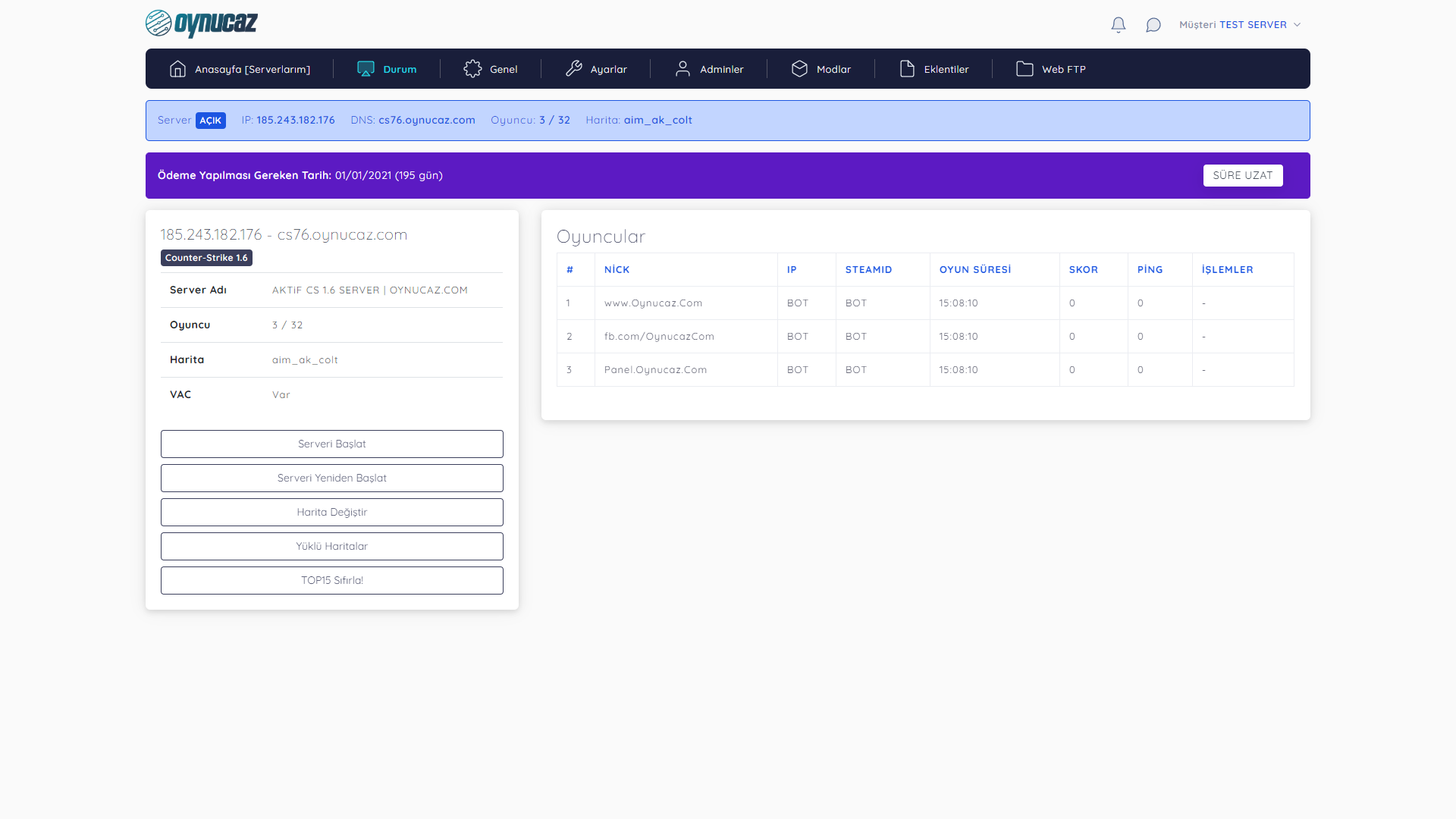Click the Adminler user icon

coord(682,69)
